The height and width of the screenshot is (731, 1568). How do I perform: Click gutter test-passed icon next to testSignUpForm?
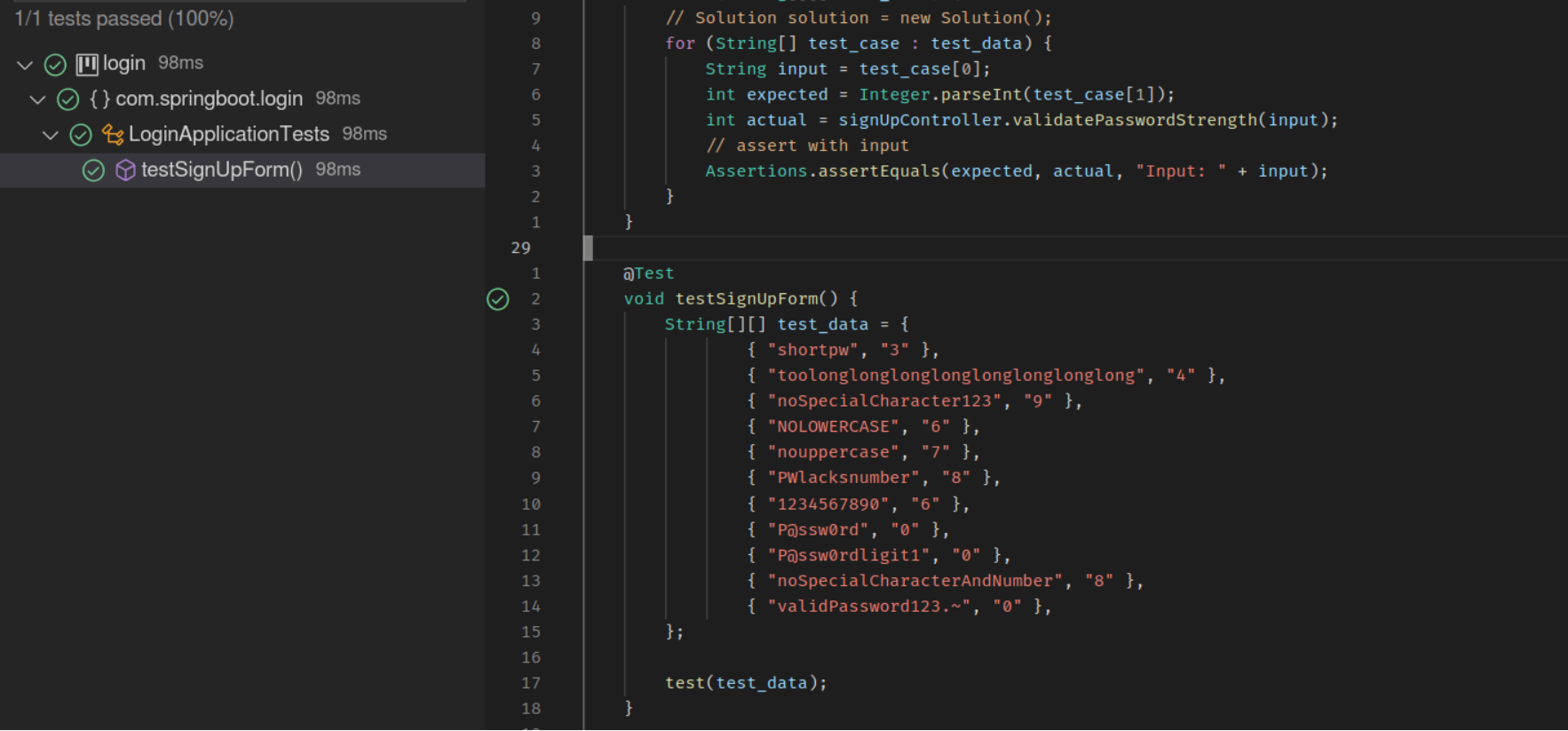[x=498, y=299]
